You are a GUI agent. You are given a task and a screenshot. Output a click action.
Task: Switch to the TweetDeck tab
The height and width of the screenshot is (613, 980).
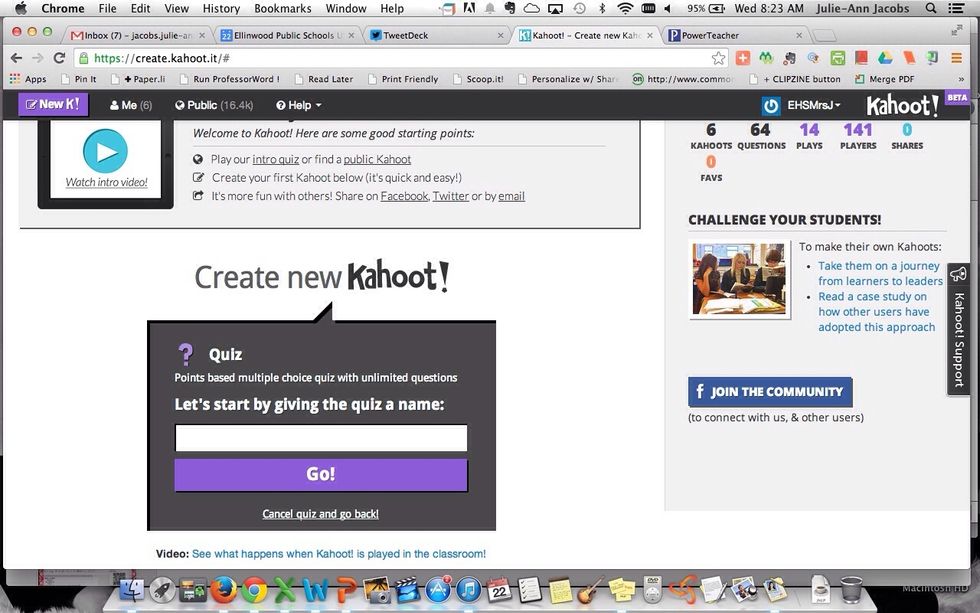click(x=436, y=36)
